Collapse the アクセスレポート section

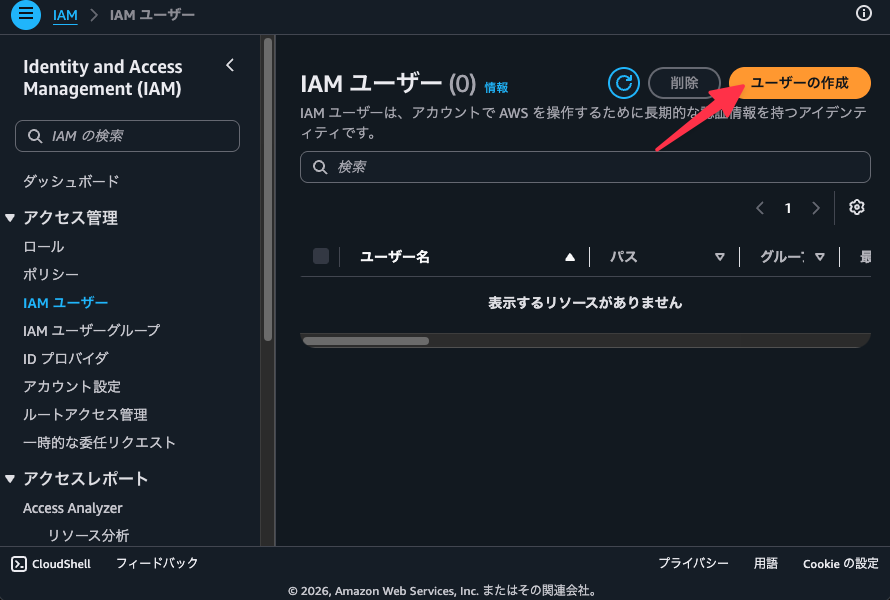pos(10,479)
